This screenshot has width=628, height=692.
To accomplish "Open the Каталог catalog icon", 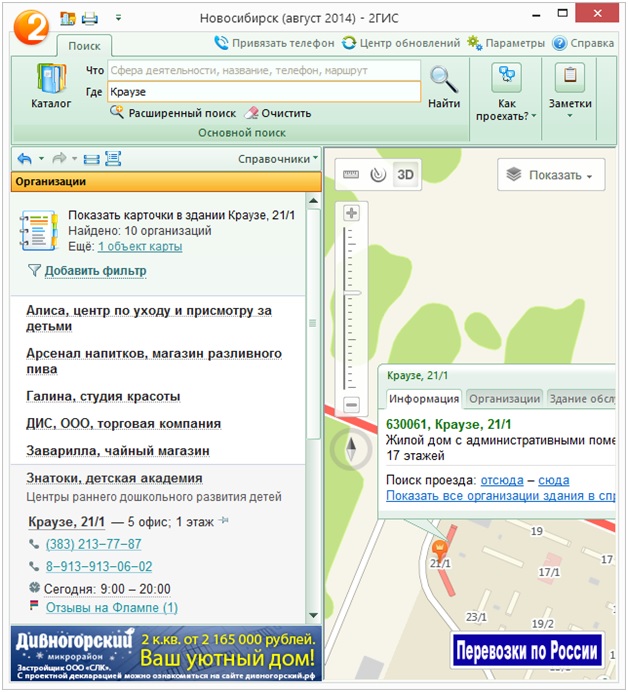I will click(51, 86).
